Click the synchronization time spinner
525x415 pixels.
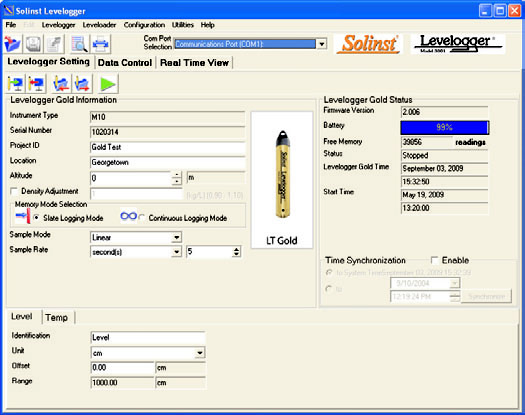(x=455, y=296)
